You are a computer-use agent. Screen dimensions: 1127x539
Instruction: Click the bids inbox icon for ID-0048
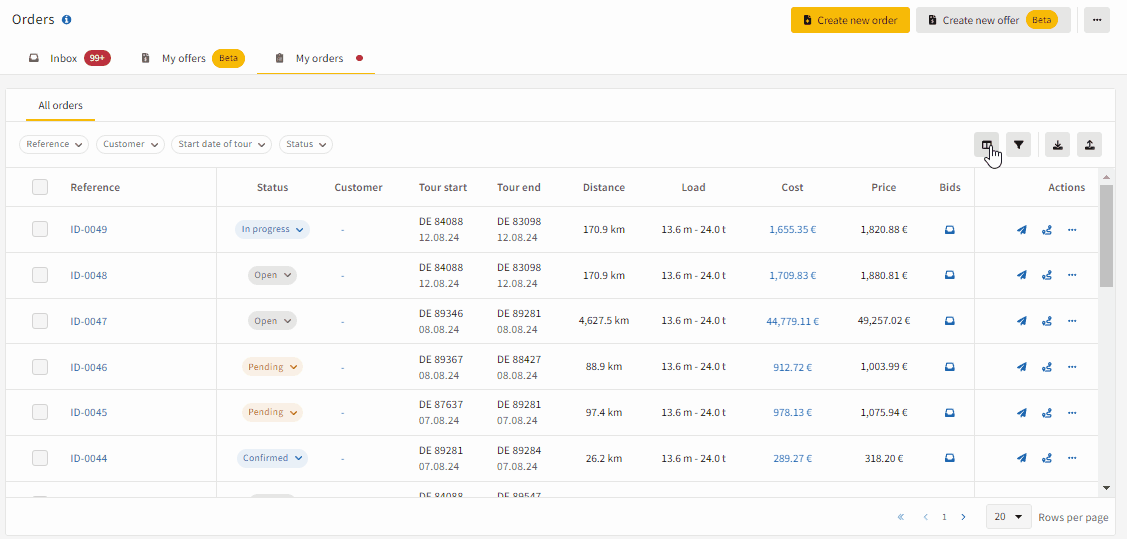(x=949, y=275)
